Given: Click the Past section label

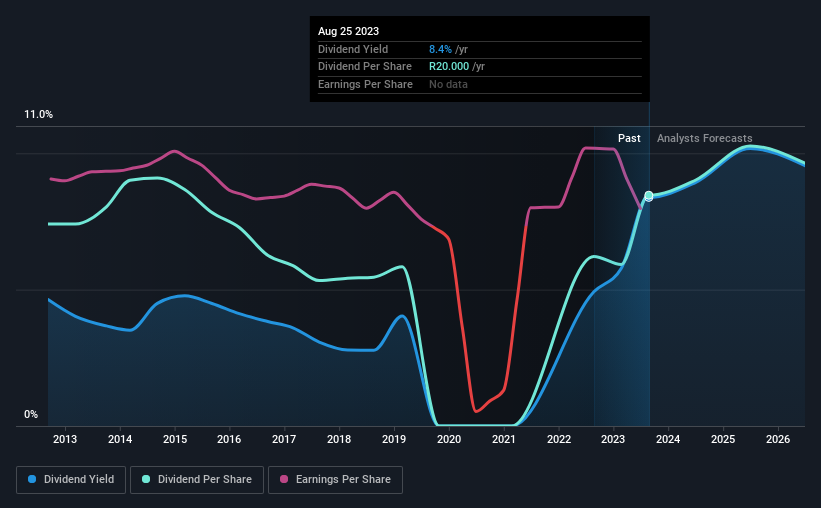Looking at the screenshot, I should [x=629, y=138].
